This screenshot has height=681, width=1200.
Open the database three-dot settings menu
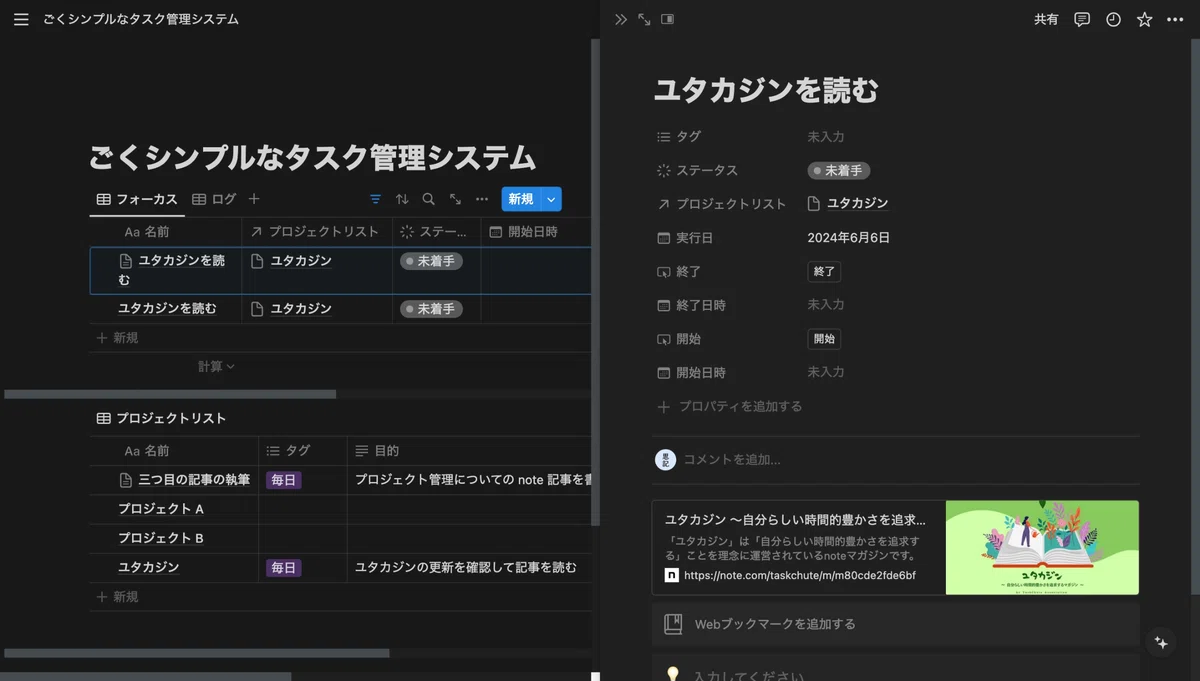482,199
